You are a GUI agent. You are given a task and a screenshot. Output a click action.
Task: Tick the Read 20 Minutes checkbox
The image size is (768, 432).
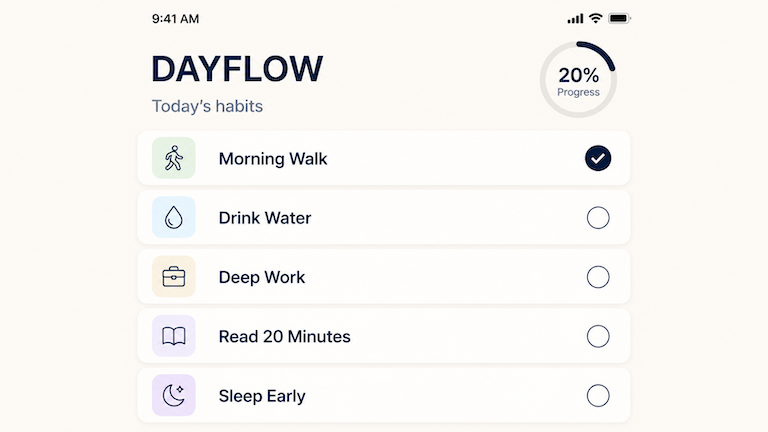598,336
